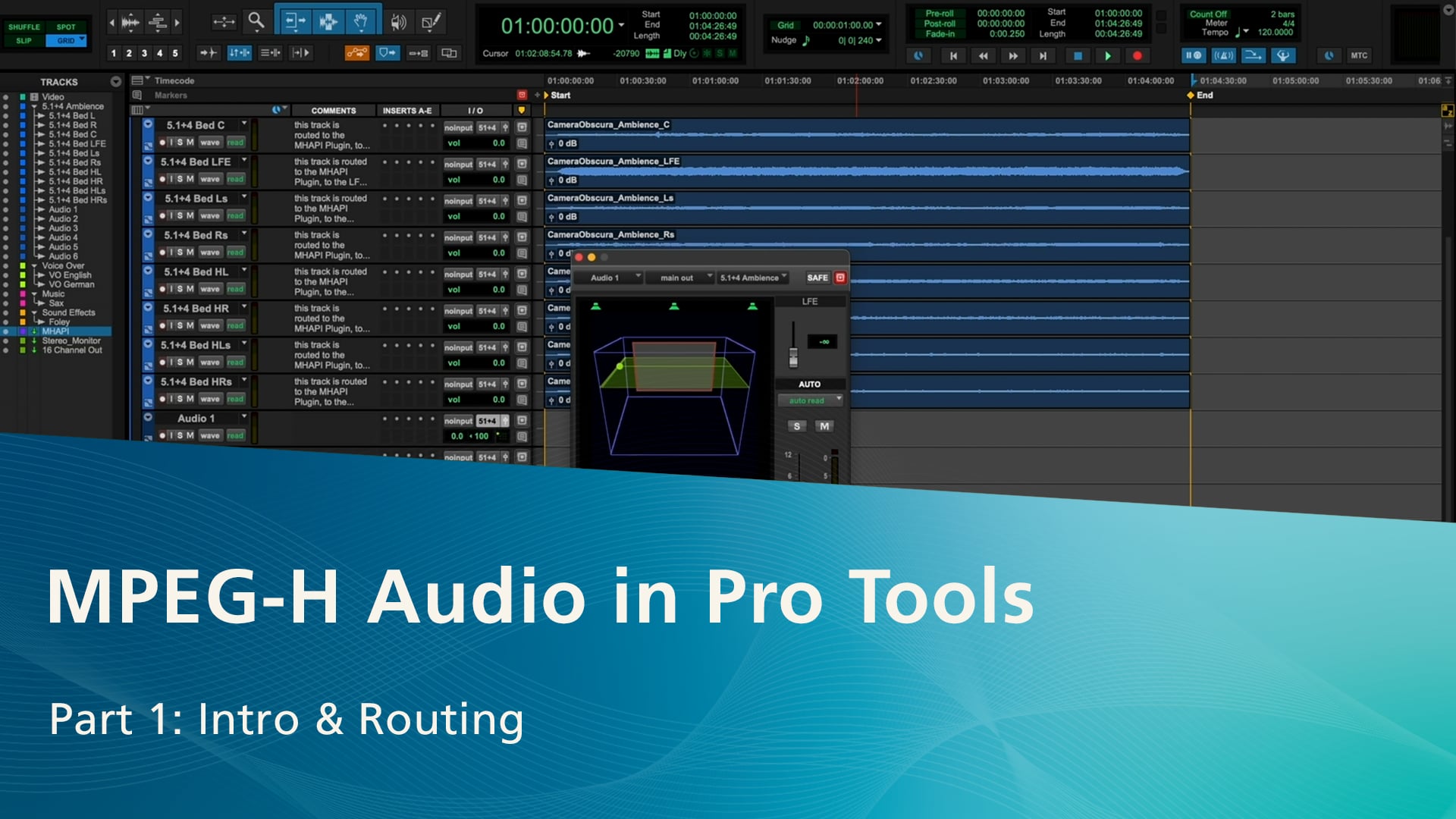The height and width of the screenshot is (819, 1456).
Task: Click Go to End button
Action: tap(1043, 55)
